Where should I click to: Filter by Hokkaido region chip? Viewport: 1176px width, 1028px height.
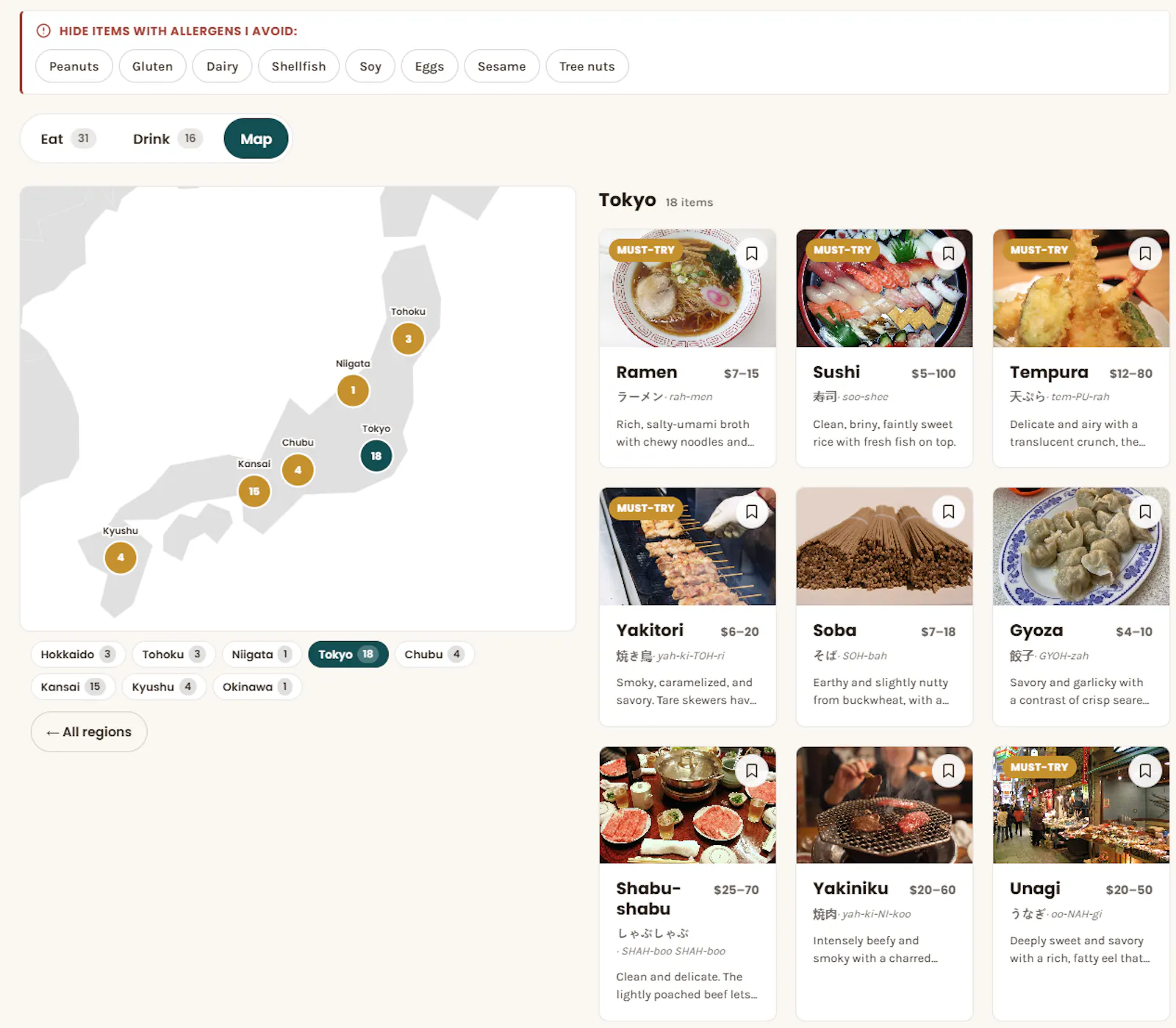(78, 654)
